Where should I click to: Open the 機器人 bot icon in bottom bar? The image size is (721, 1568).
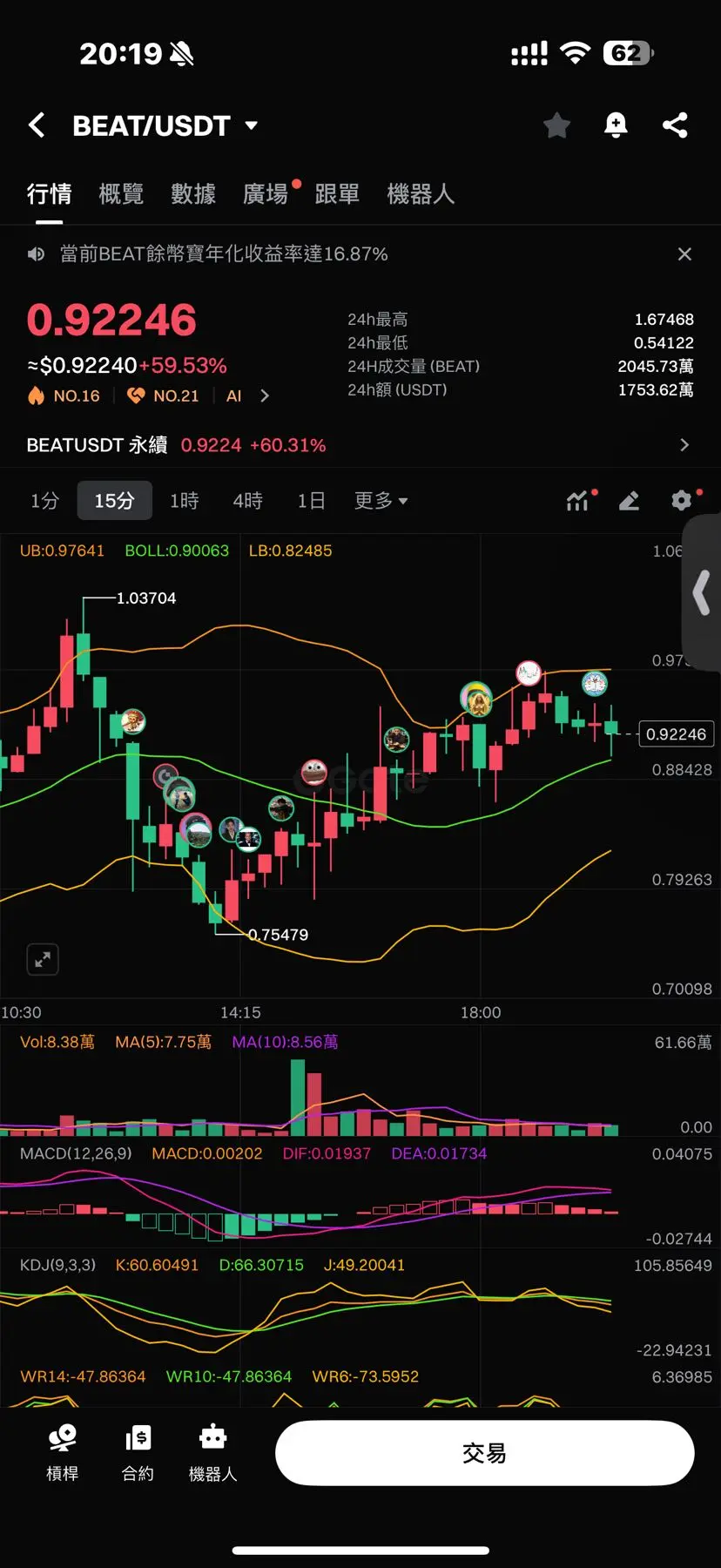click(x=212, y=1453)
